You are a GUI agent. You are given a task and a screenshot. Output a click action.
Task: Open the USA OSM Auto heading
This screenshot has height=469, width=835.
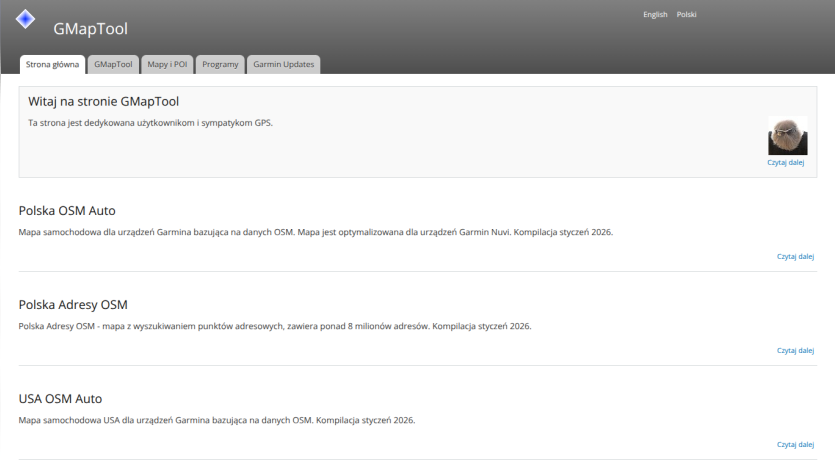60,399
